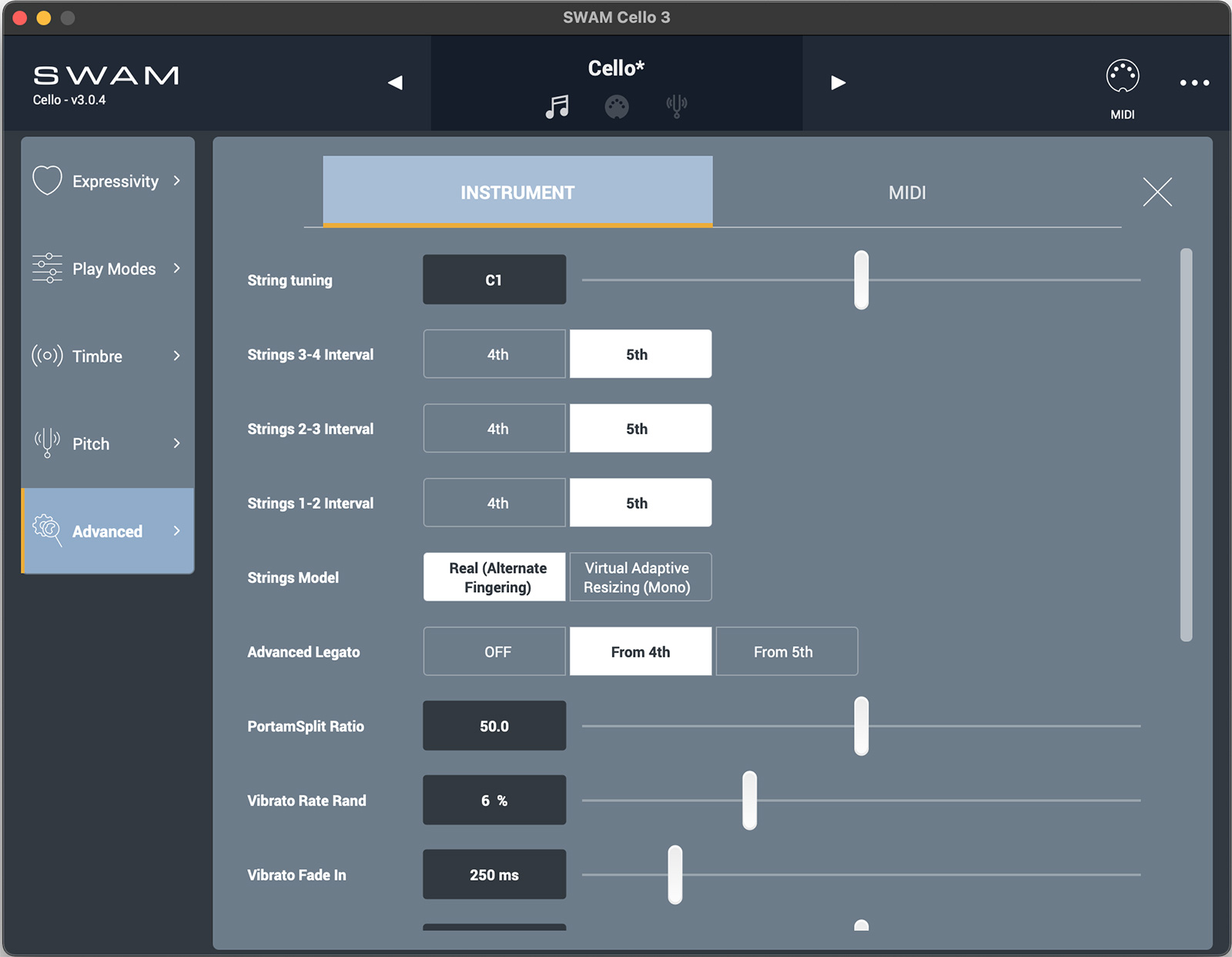Turn Advanced Legato OFF
The width and height of the screenshot is (1232, 957).
[494, 651]
